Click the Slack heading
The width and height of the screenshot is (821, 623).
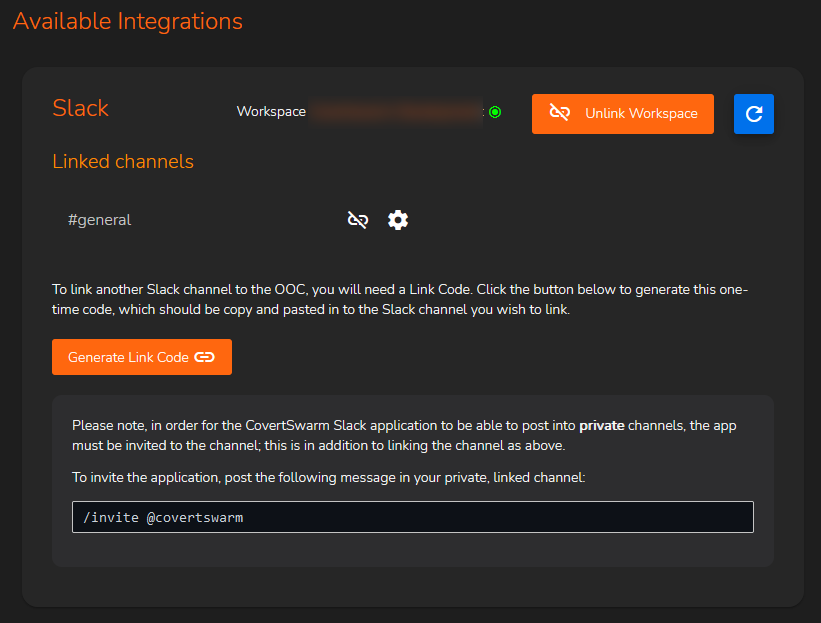tap(80, 108)
